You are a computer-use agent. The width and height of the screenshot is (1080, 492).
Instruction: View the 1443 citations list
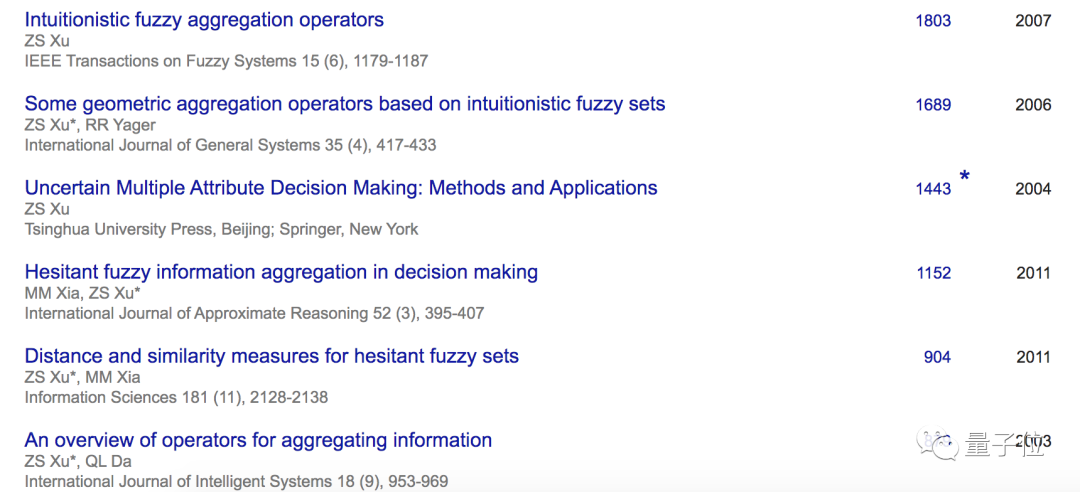[x=933, y=188]
